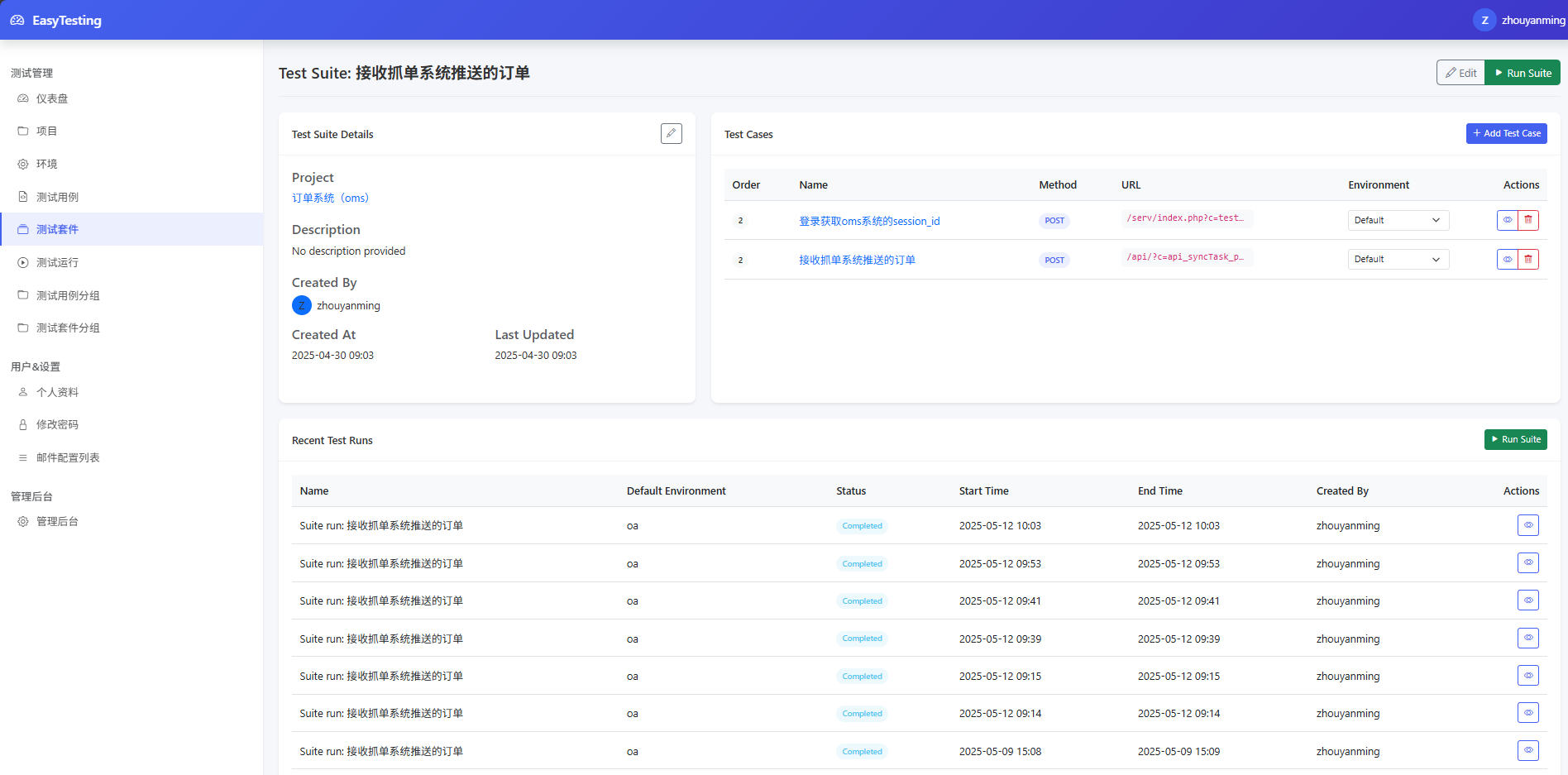Click the 管理后台 gear icon
The width and height of the screenshot is (1568, 775).
(x=23, y=521)
